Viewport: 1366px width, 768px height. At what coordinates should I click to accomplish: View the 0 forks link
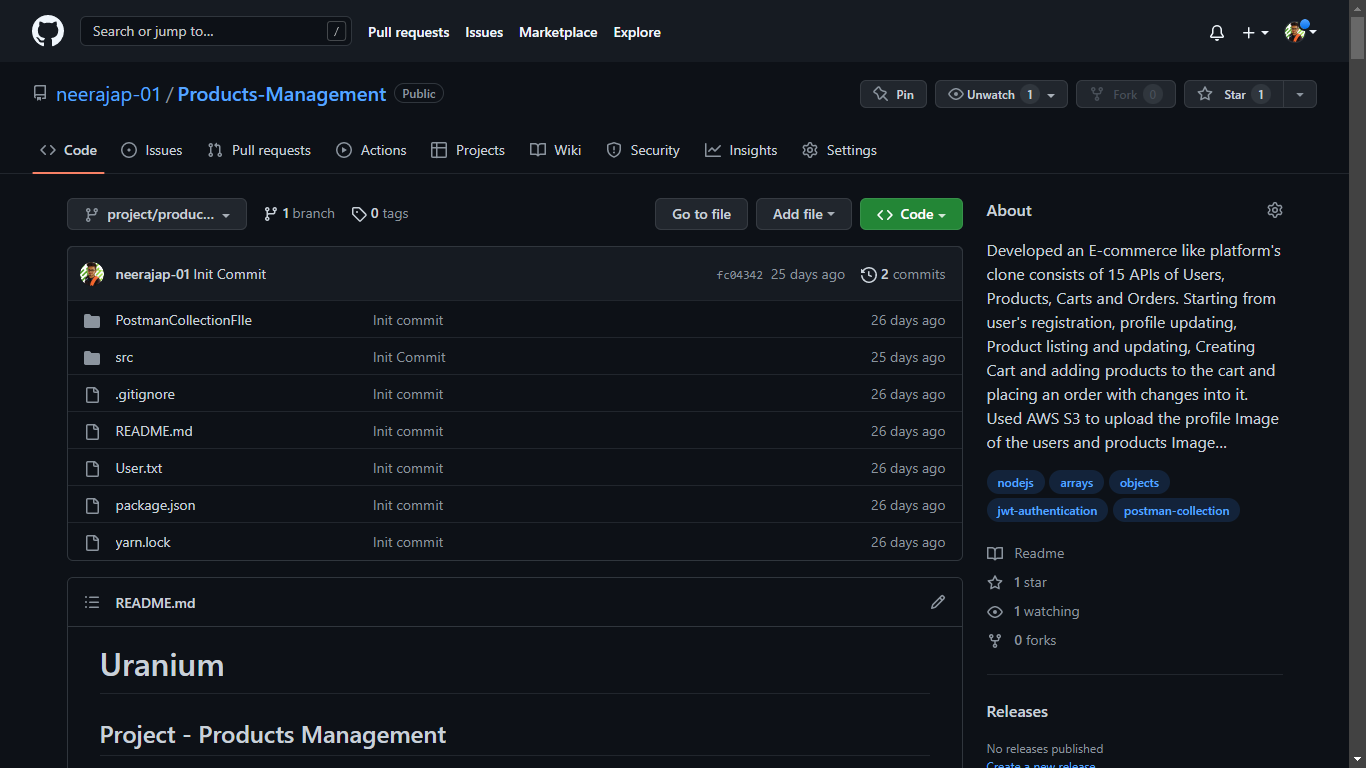click(1022, 640)
